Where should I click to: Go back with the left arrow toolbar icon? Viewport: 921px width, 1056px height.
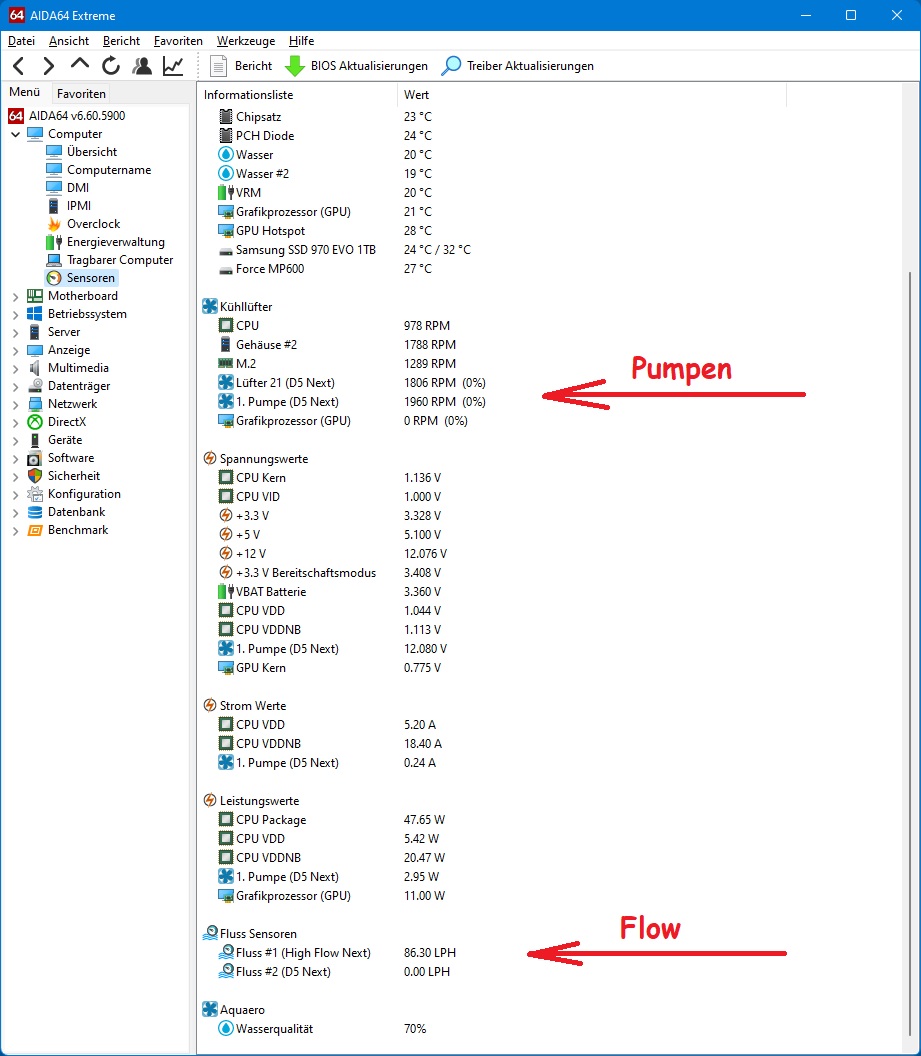[x=19, y=66]
